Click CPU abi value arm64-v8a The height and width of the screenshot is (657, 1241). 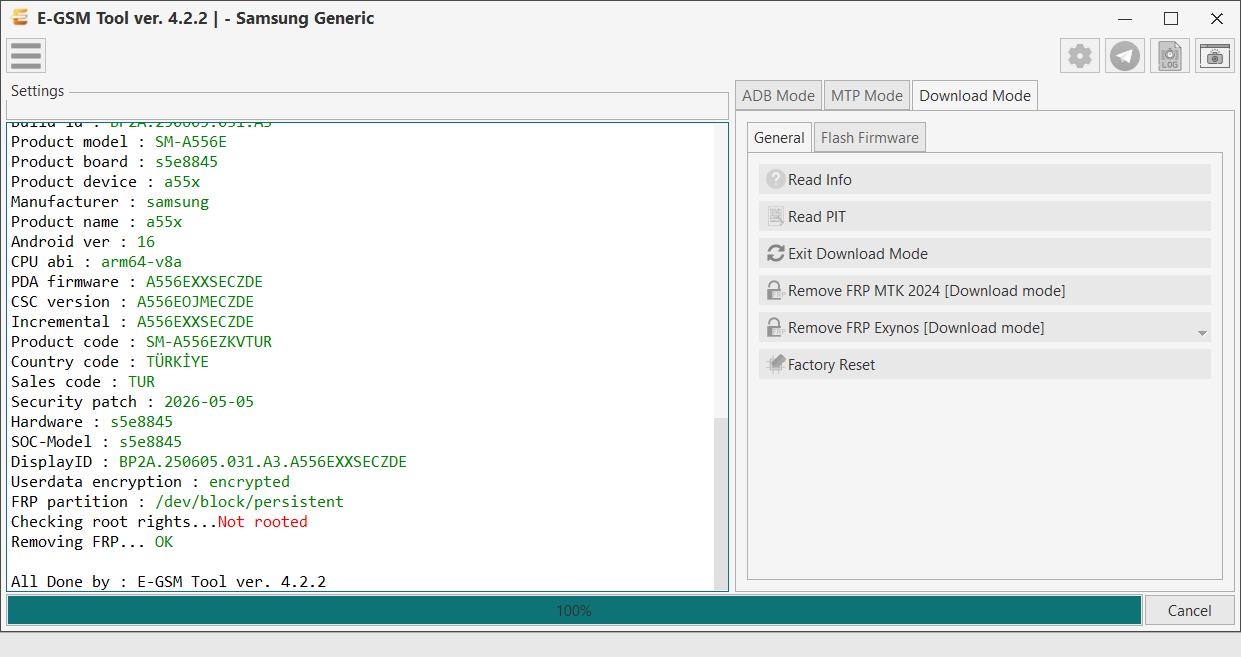(141, 262)
